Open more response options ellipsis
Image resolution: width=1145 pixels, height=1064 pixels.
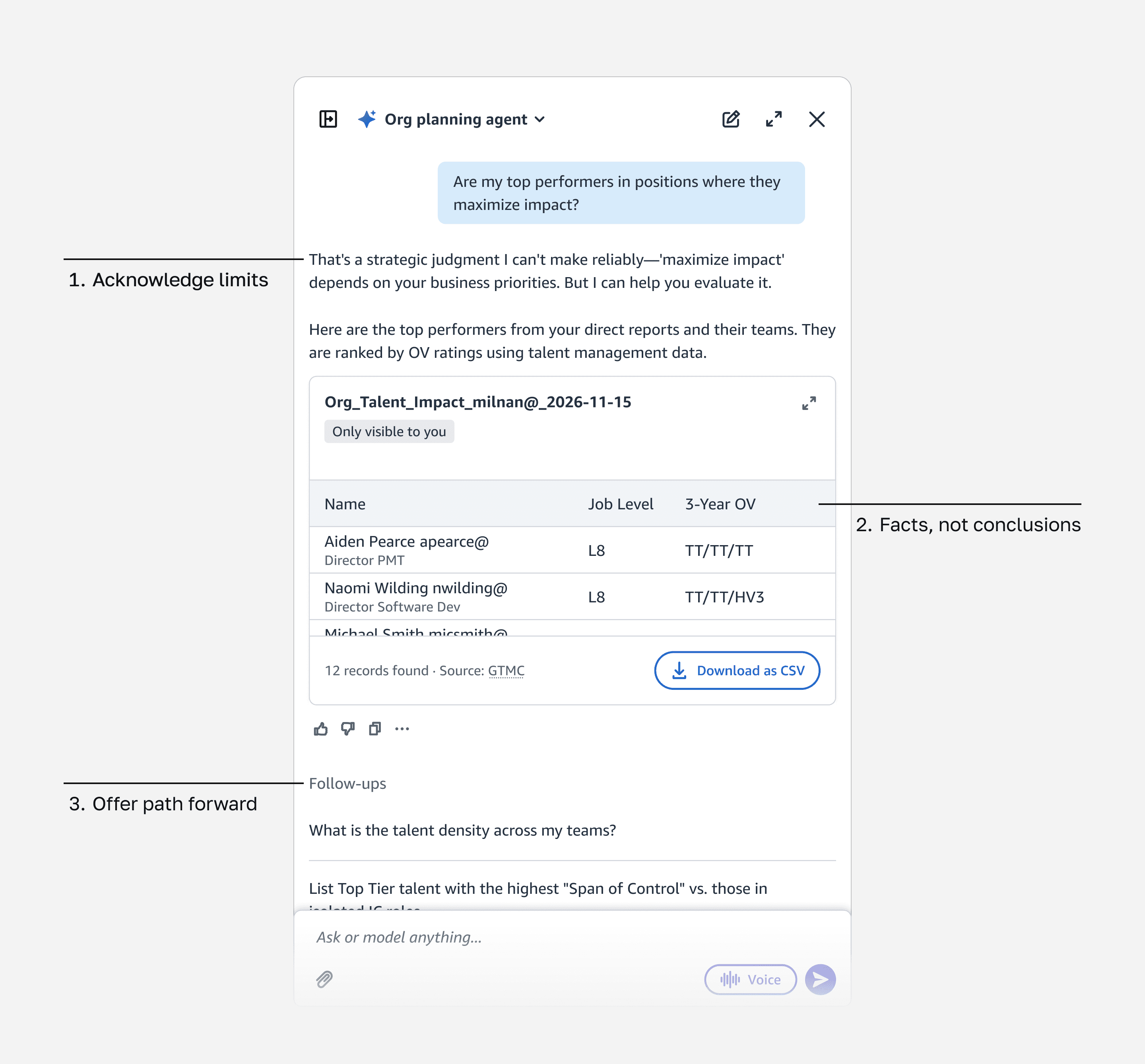point(402,729)
